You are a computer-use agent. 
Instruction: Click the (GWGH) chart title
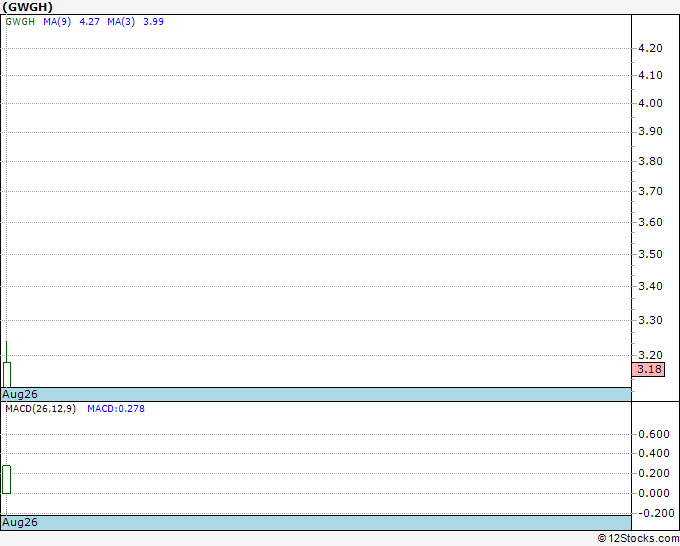[x=27, y=7]
